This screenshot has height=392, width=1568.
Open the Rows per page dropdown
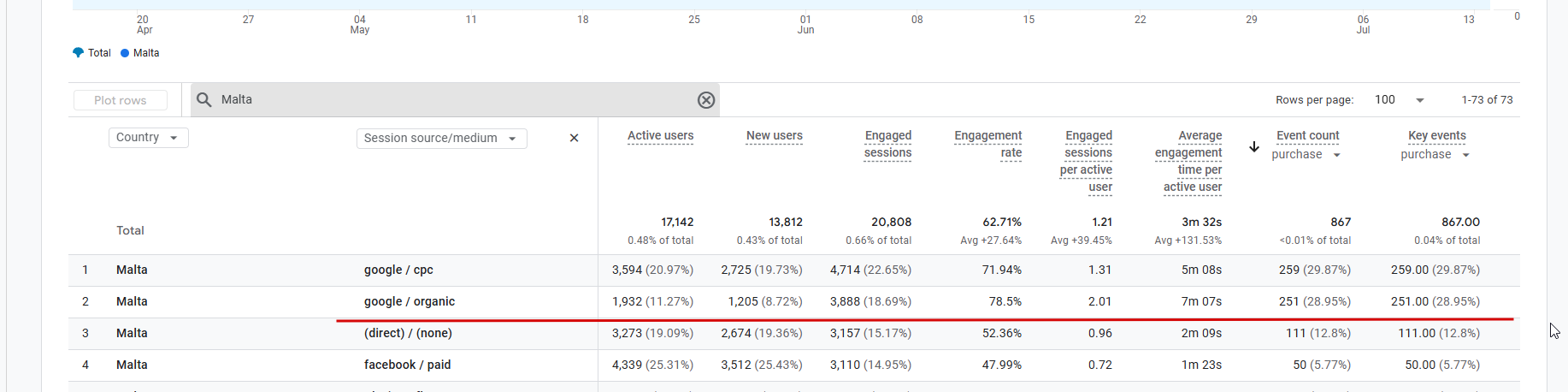[x=1400, y=100]
